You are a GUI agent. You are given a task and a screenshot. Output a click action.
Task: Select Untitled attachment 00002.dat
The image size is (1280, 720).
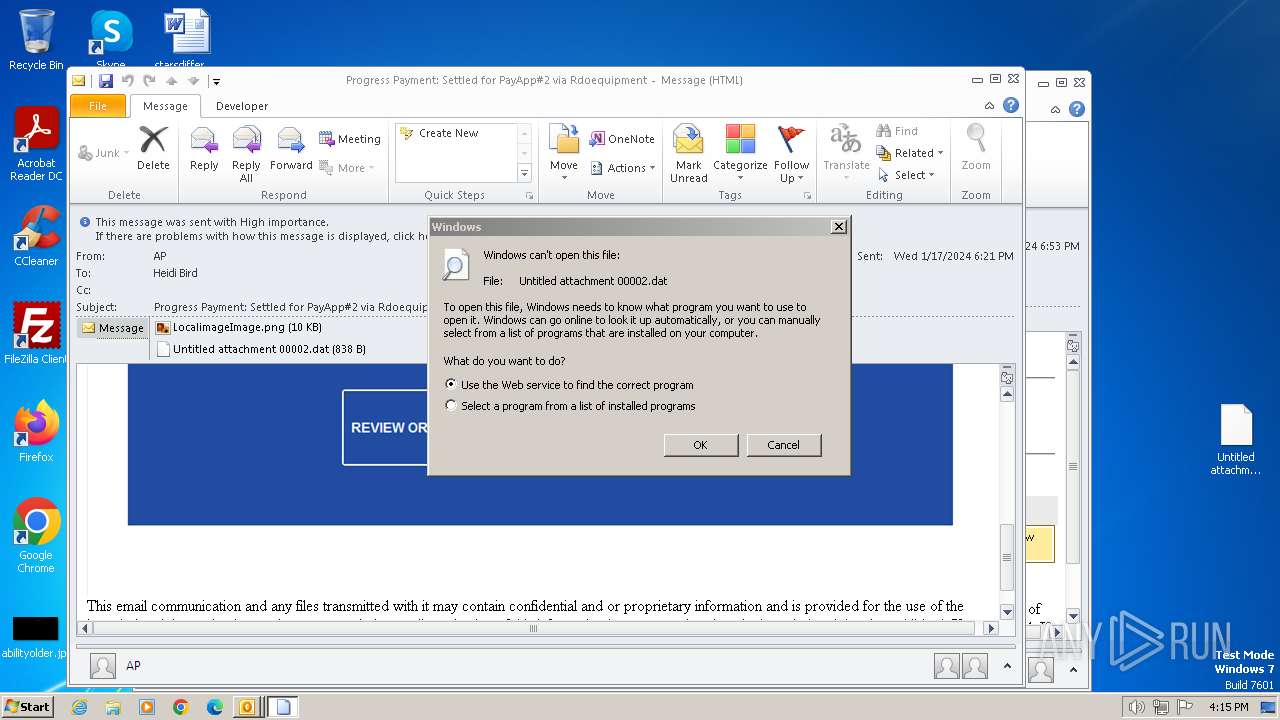click(261, 349)
